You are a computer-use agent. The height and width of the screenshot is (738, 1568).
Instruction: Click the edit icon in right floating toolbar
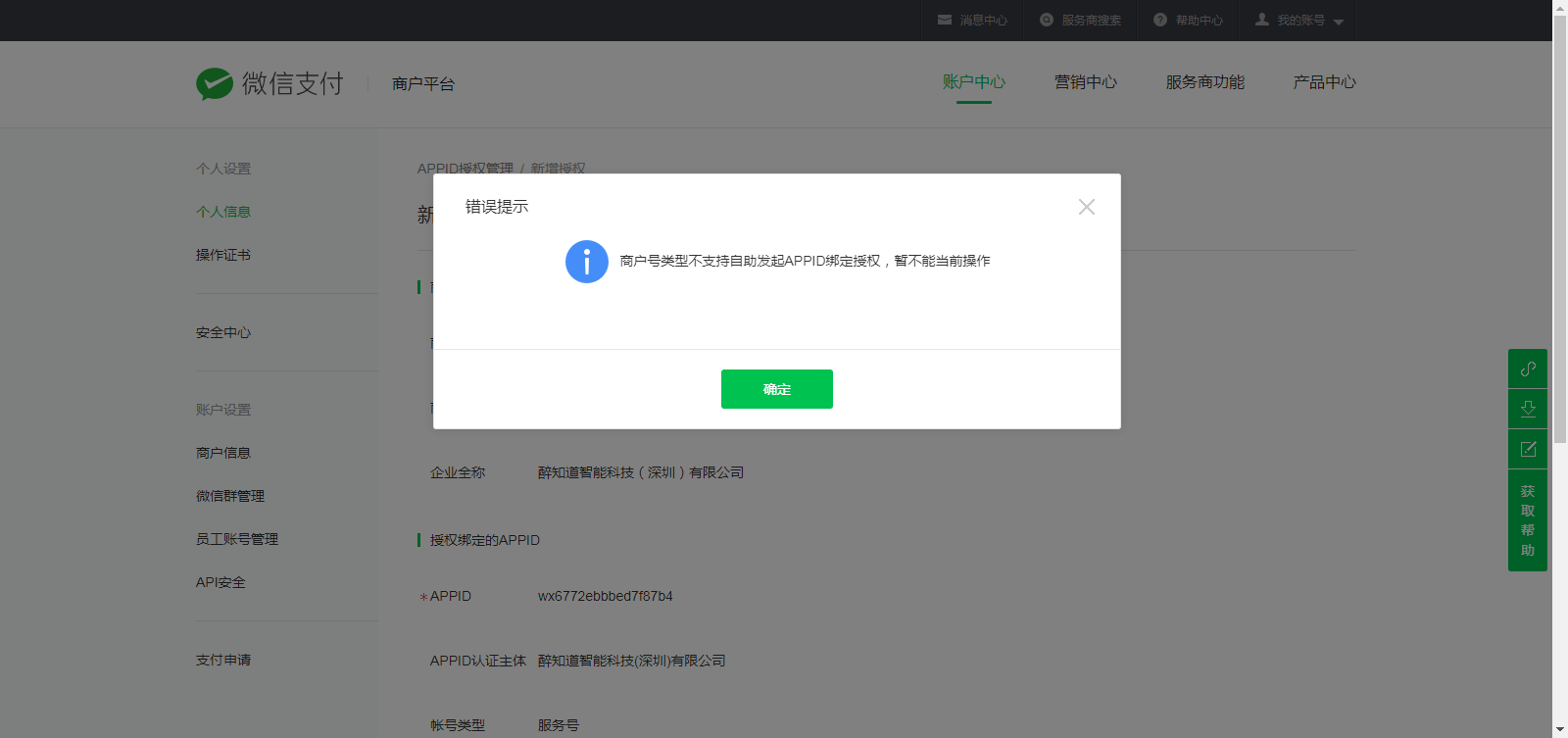tap(1528, 449)
